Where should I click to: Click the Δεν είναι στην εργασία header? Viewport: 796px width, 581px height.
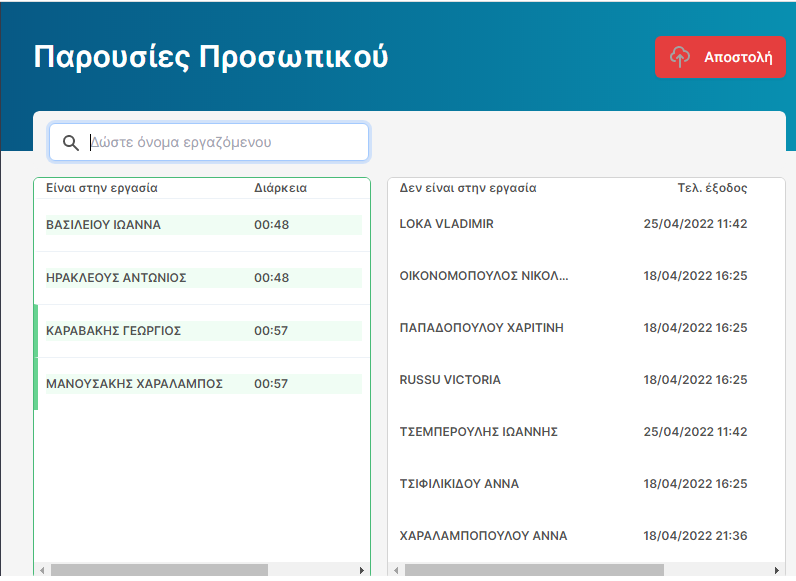468,188
